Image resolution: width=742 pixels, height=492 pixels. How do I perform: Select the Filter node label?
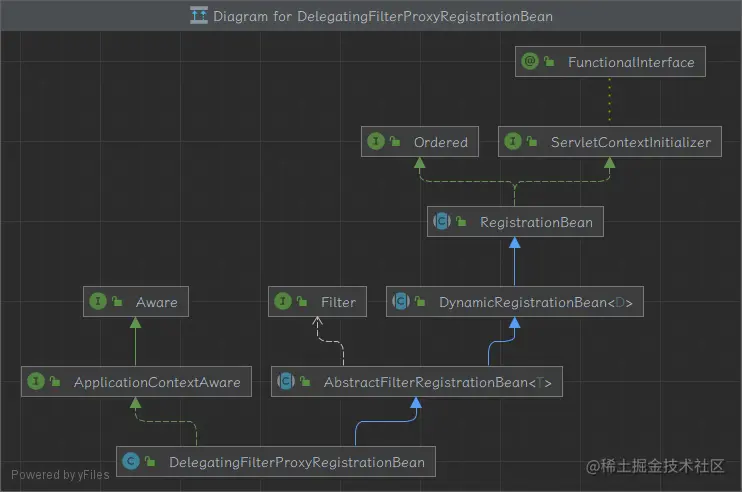point(338,302)
